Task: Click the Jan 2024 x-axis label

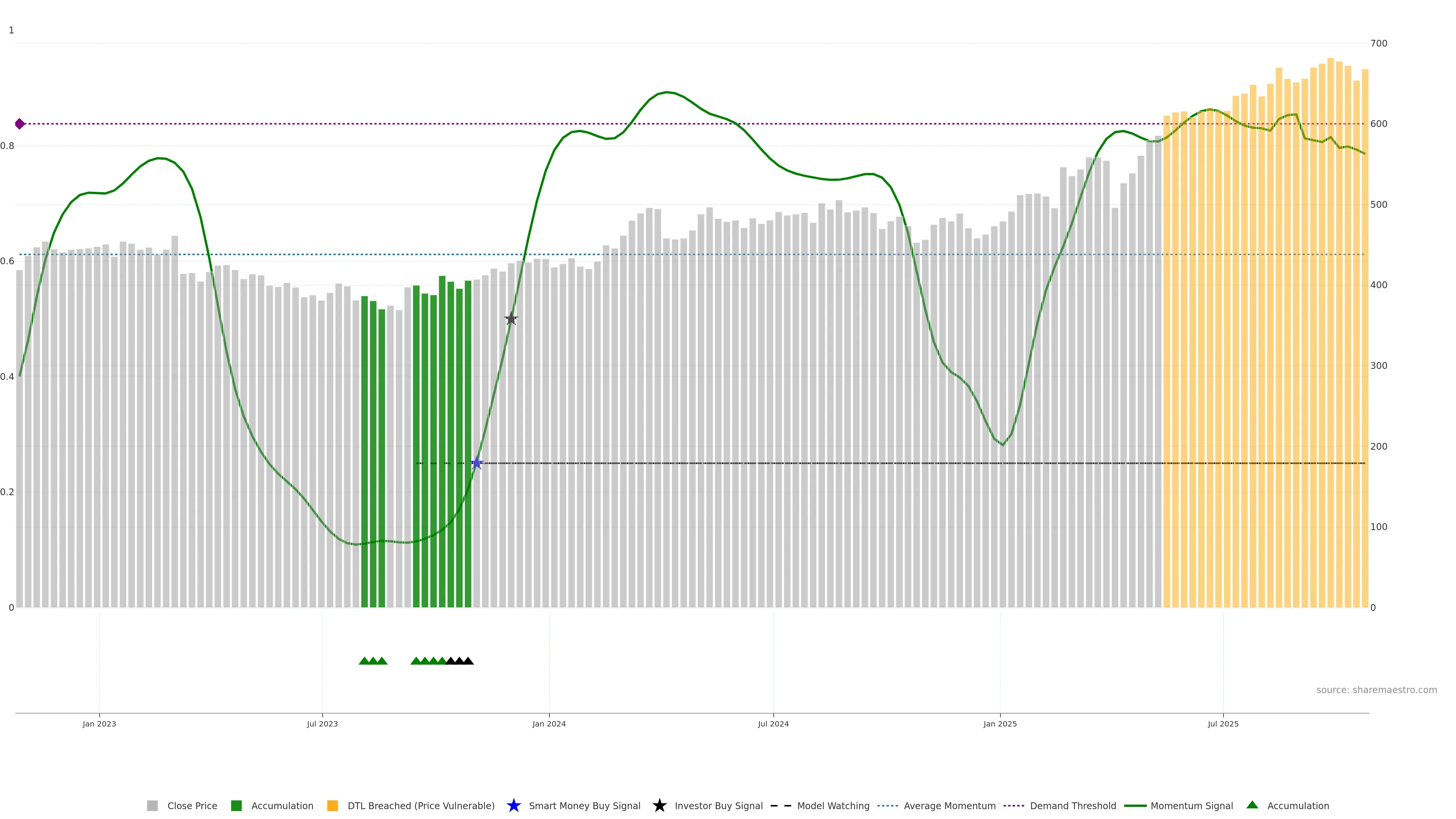Action: [549, 723]
